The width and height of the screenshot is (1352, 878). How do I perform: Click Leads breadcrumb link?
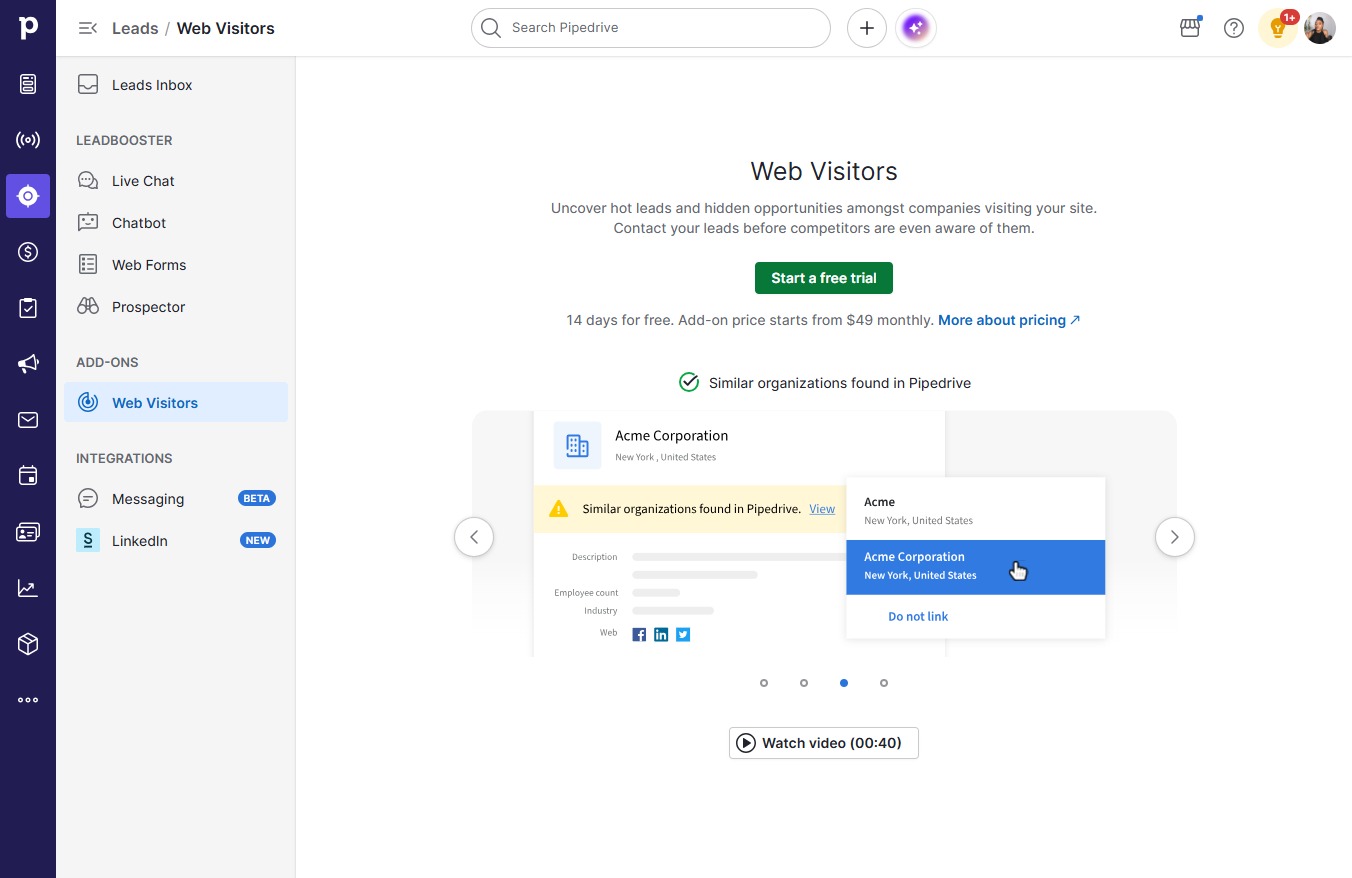[135, 28]
